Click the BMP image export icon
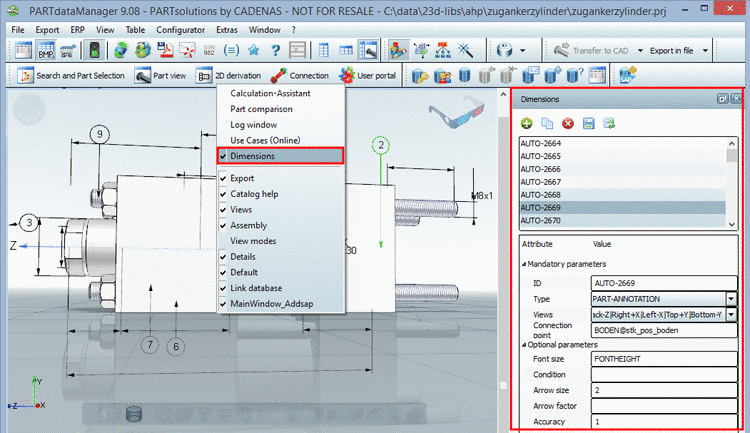 [x=46, y=50]
